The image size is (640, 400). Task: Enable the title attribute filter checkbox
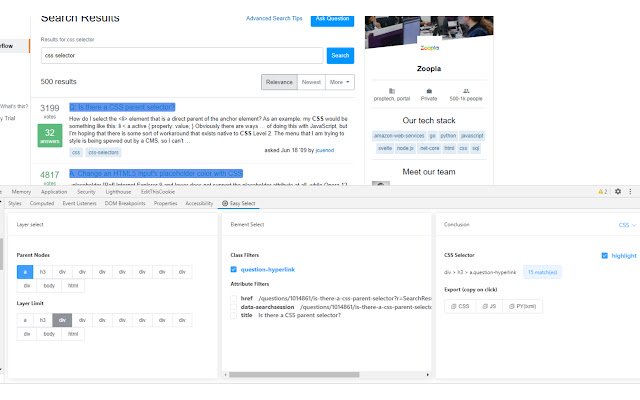tap(233, 316)
